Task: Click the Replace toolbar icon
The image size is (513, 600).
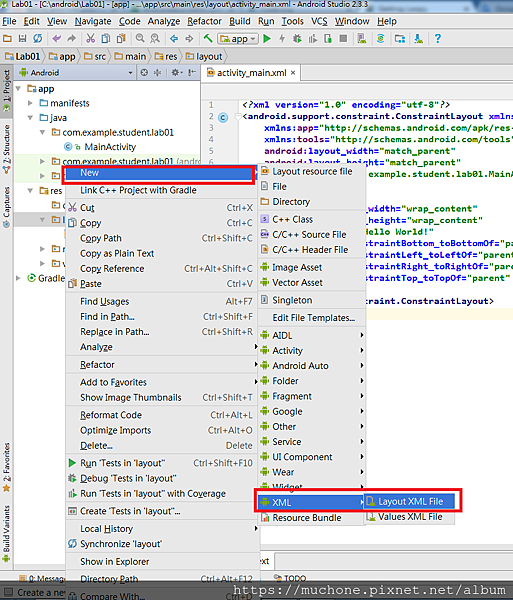Action: [155, 39]
